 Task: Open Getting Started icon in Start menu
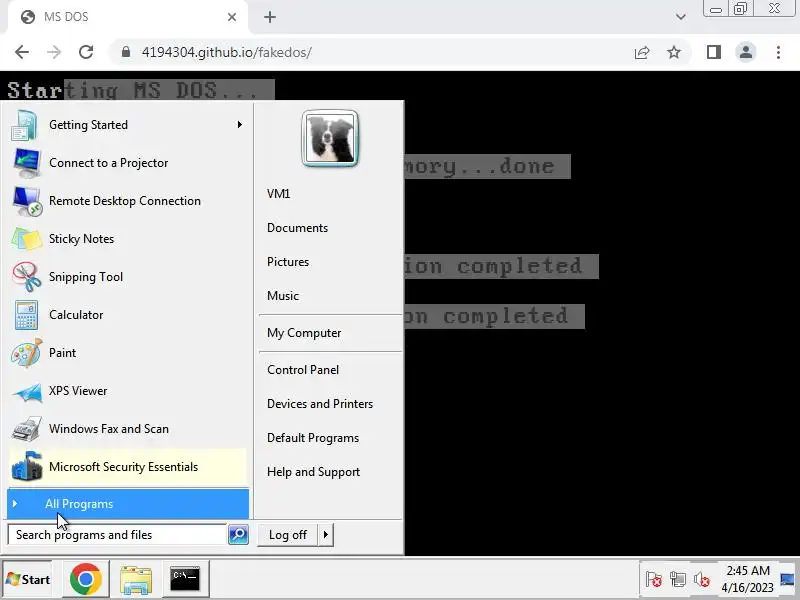pos(24,125)
